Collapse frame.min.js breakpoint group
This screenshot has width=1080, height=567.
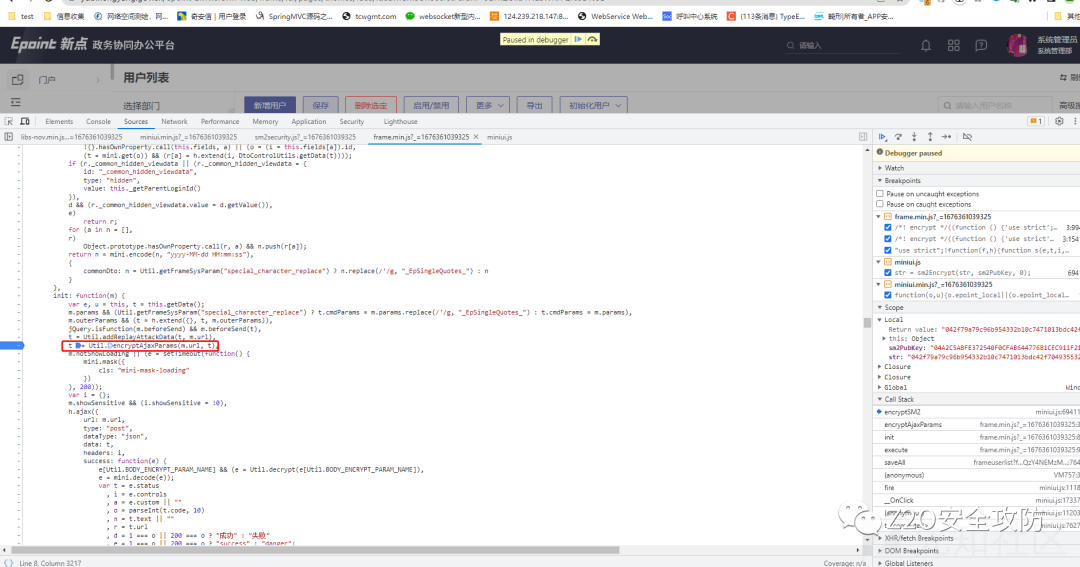878,216
